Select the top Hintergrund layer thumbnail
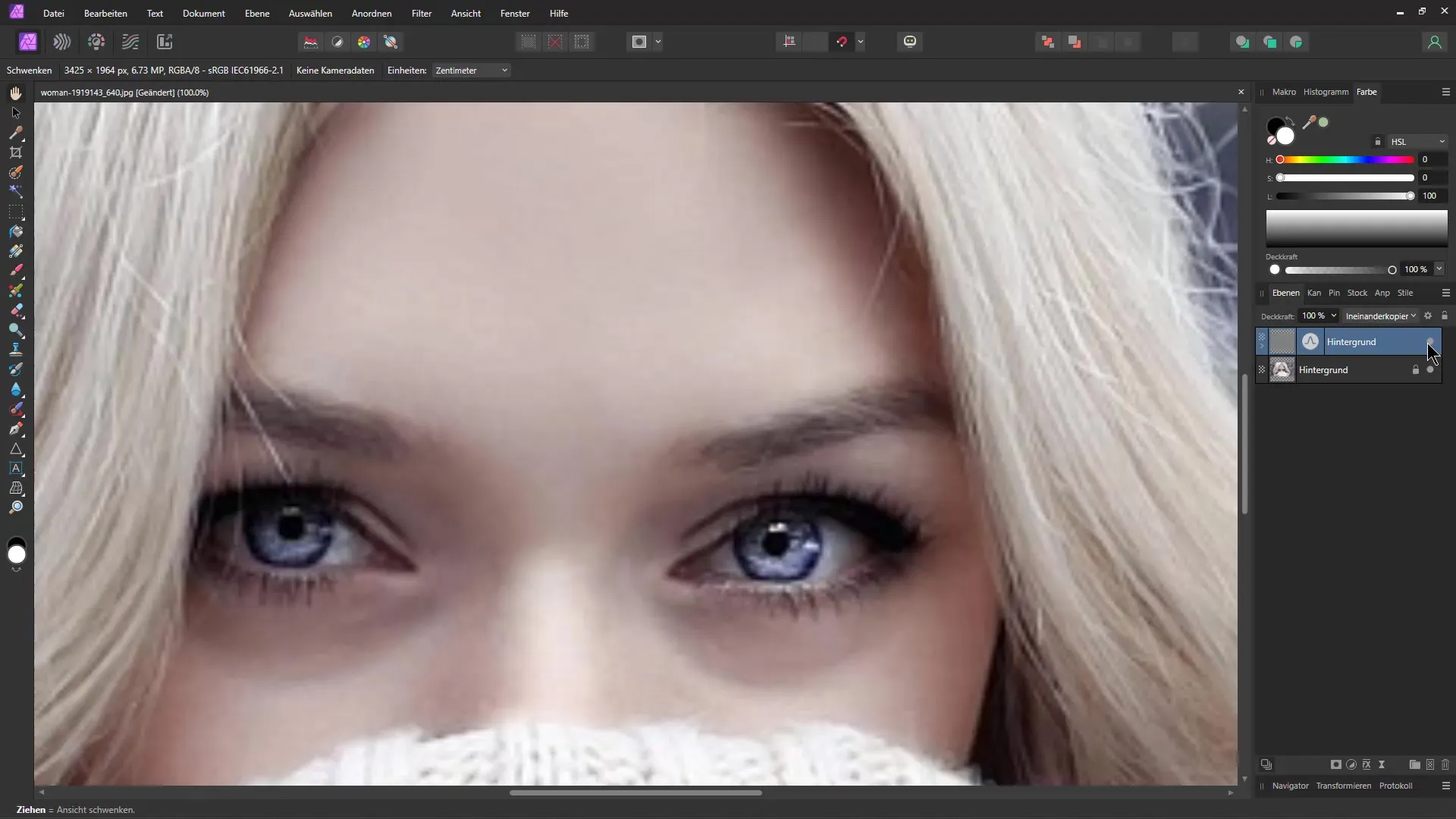Viewport: 1456px width, 819px height. tap(1282, 342)
